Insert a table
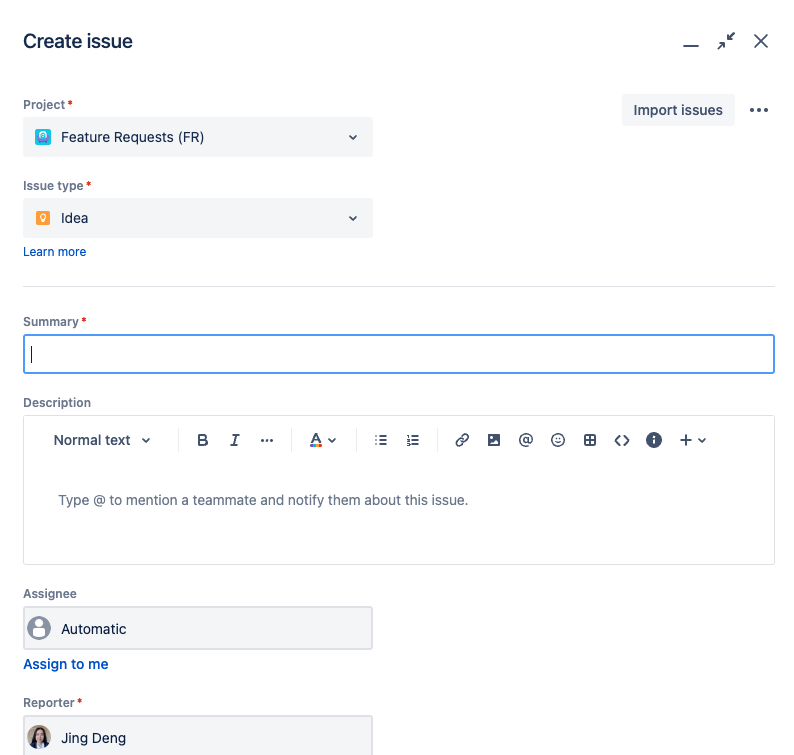 [x=590, y=440]
